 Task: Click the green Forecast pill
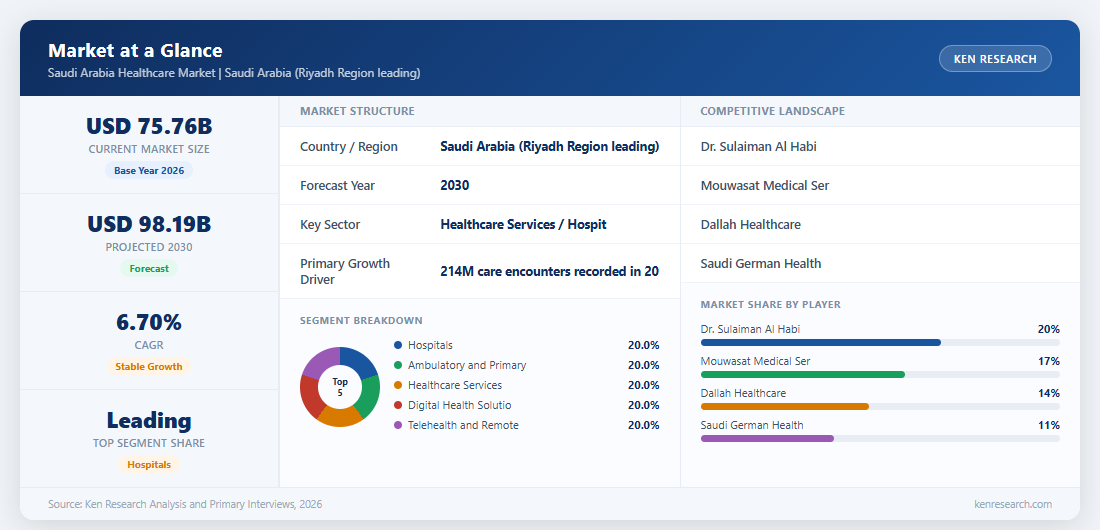tap(149, 268)
